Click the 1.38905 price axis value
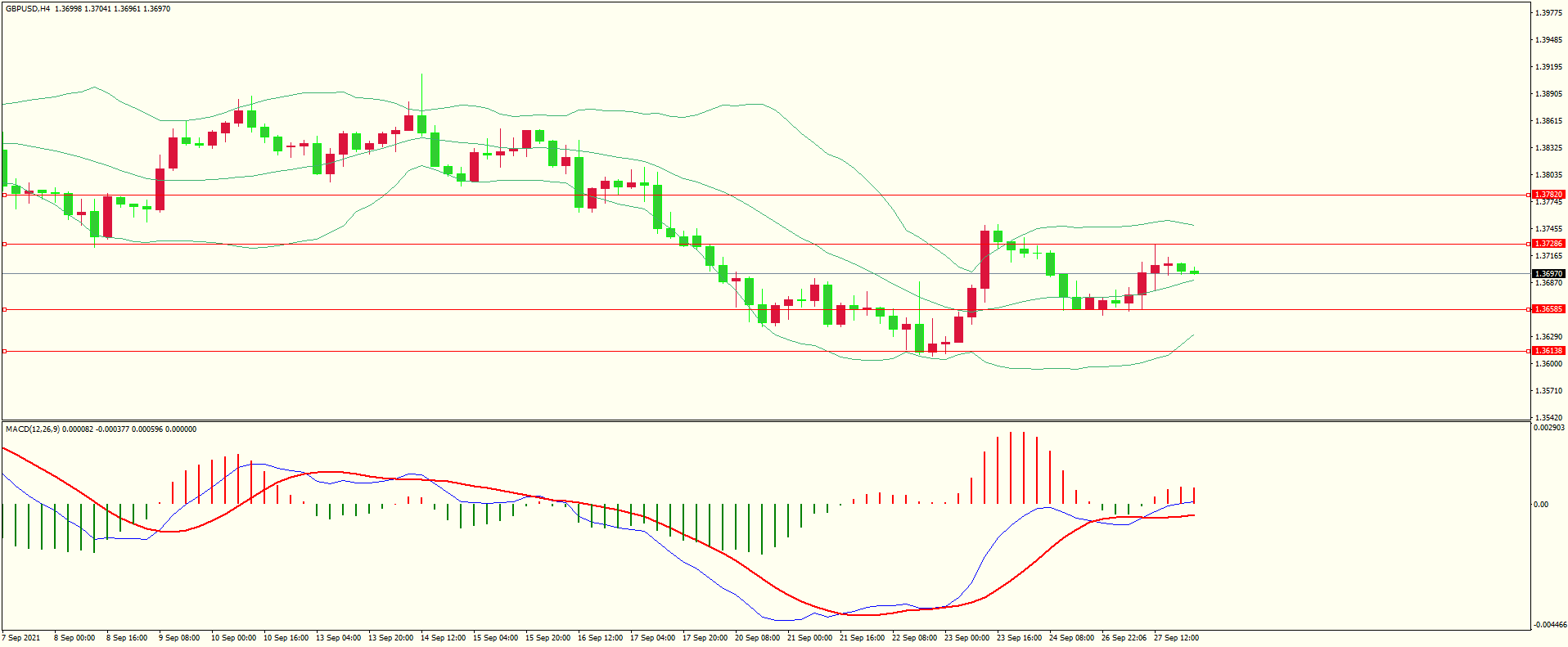The width and height of the screenshot is (1568, 647). (1549, 94)
